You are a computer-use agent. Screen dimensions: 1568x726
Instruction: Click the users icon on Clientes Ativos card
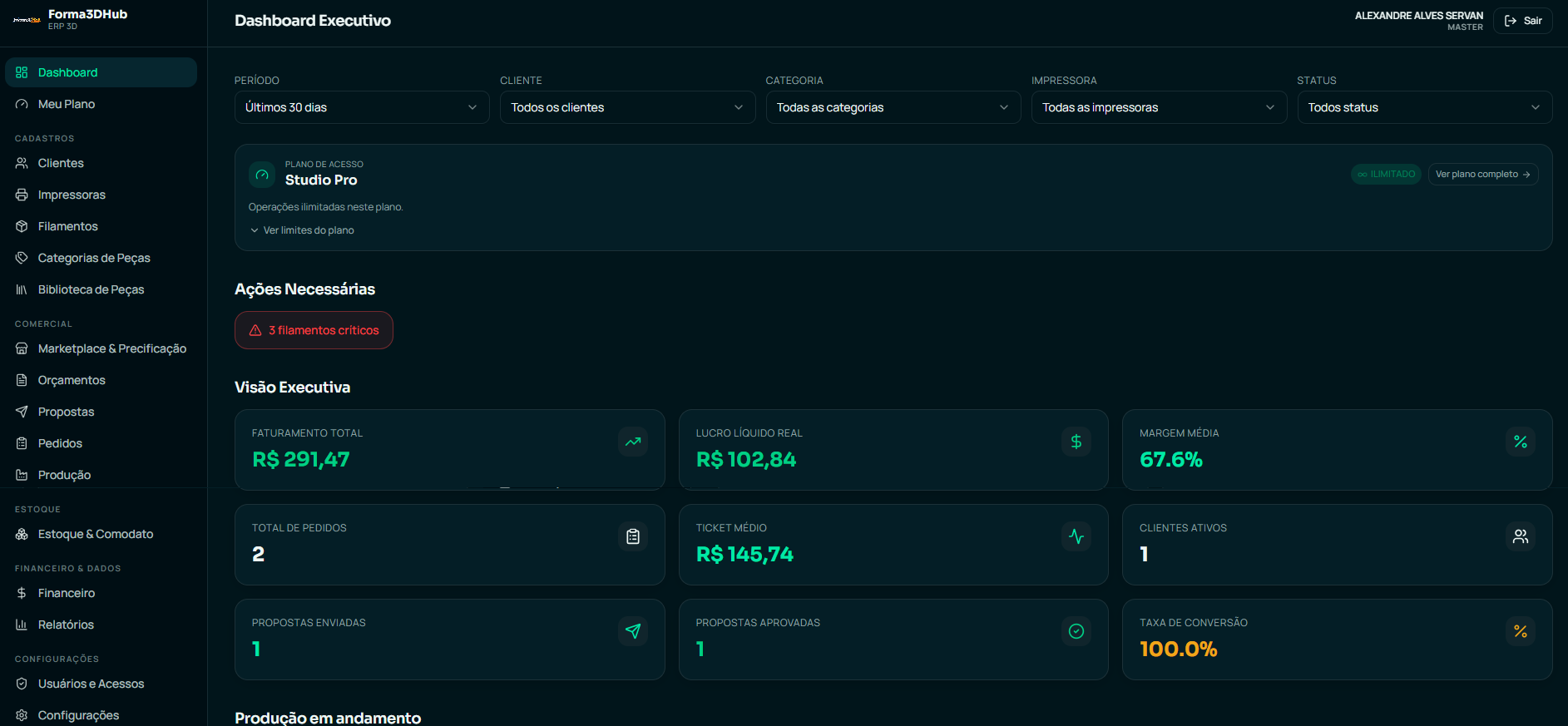1521,536
